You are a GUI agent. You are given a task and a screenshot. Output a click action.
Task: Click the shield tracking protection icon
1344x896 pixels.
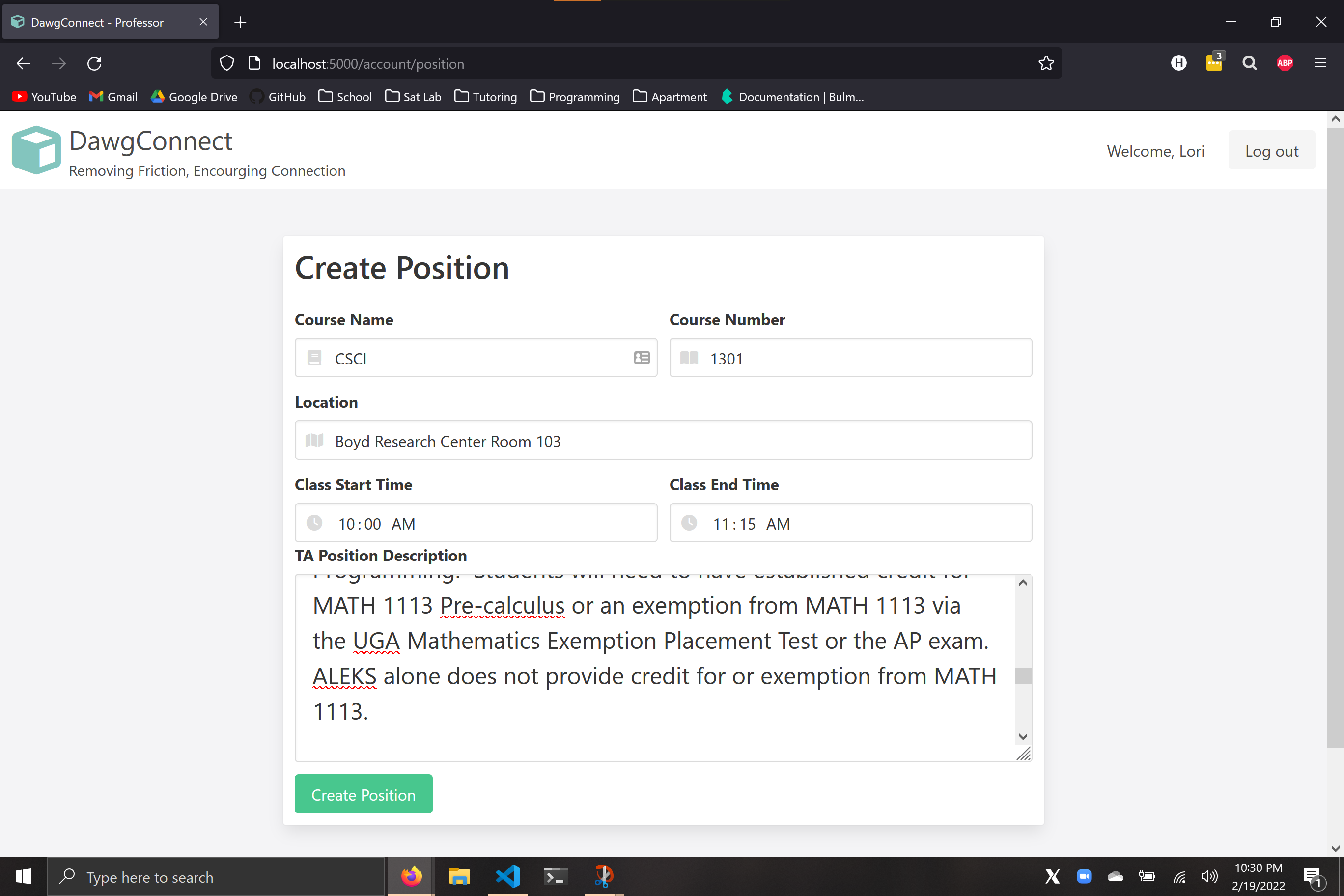[227, 63]
